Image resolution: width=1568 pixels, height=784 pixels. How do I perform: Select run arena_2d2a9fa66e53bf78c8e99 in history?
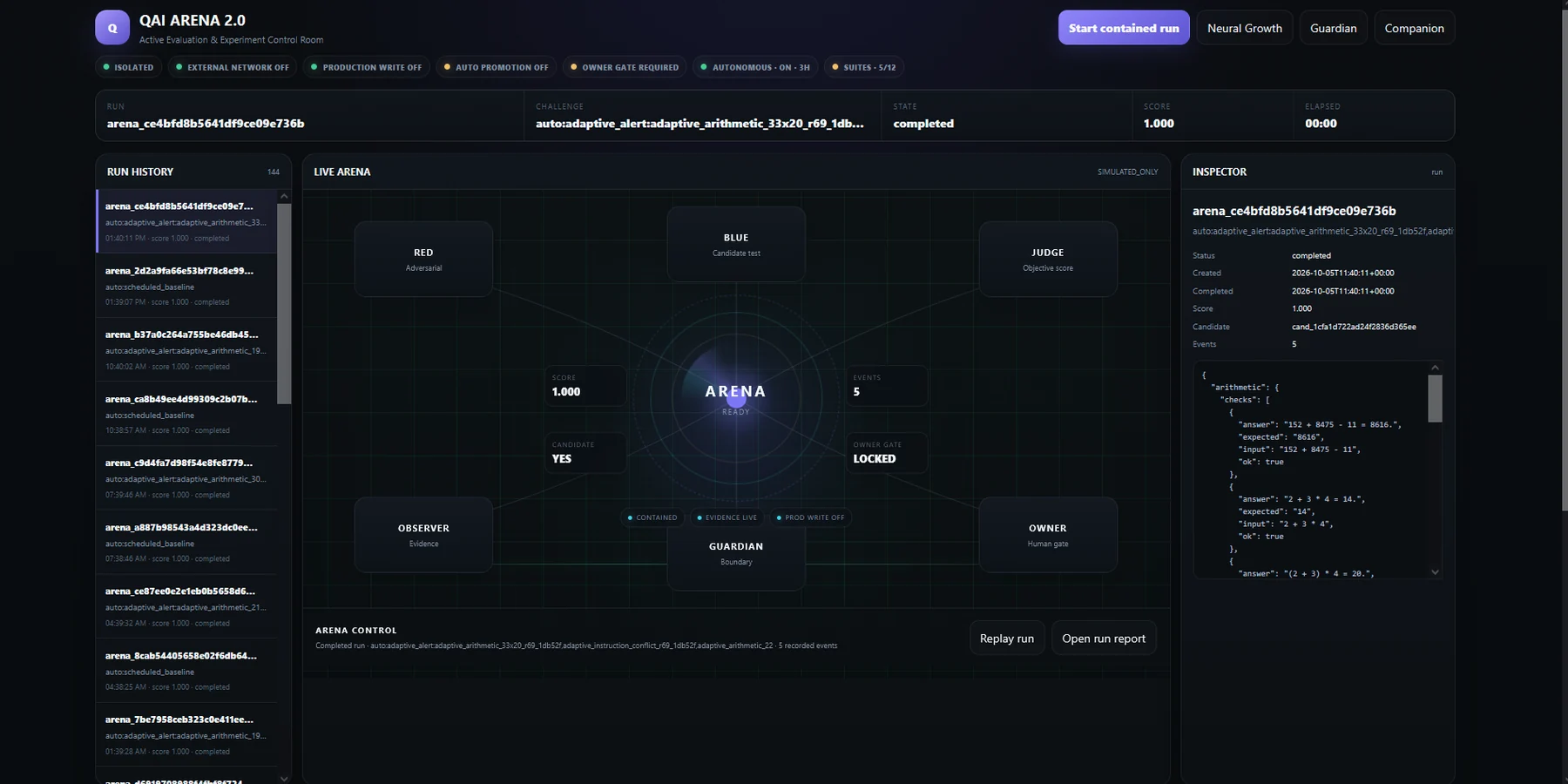(186, 286)
